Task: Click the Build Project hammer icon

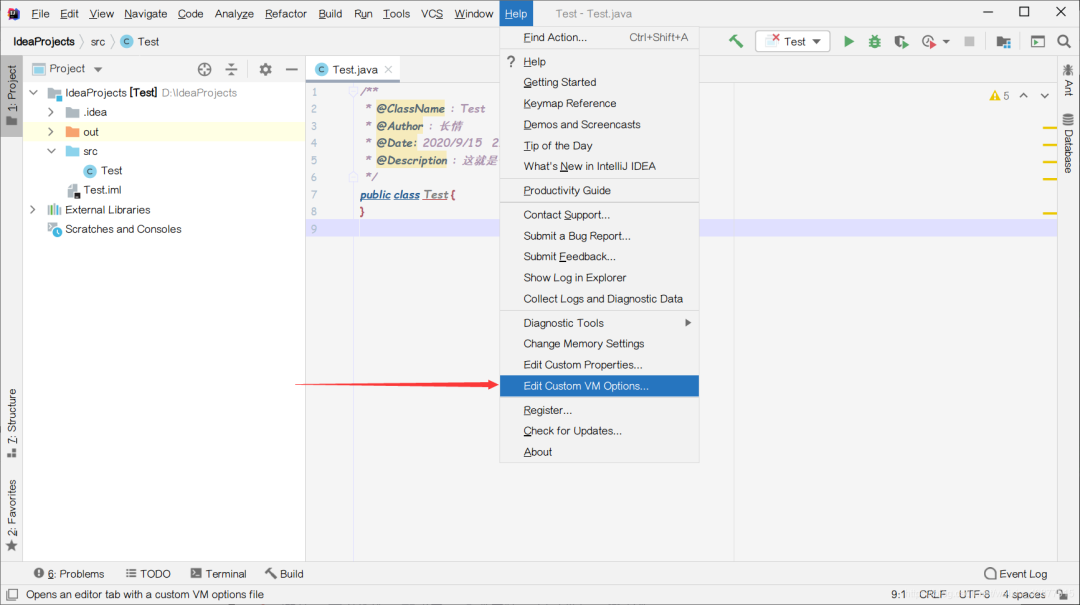Action: pos(736,41)
